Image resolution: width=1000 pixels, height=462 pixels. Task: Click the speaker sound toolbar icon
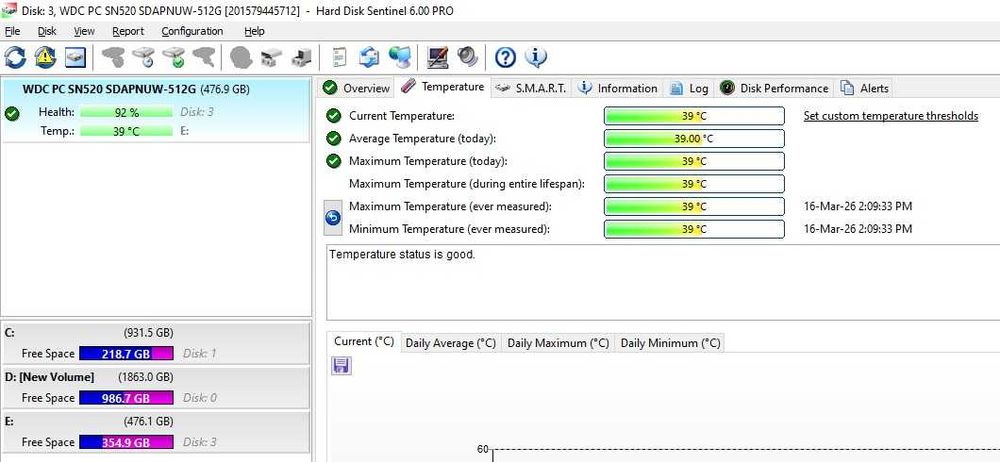coord(467,58)
